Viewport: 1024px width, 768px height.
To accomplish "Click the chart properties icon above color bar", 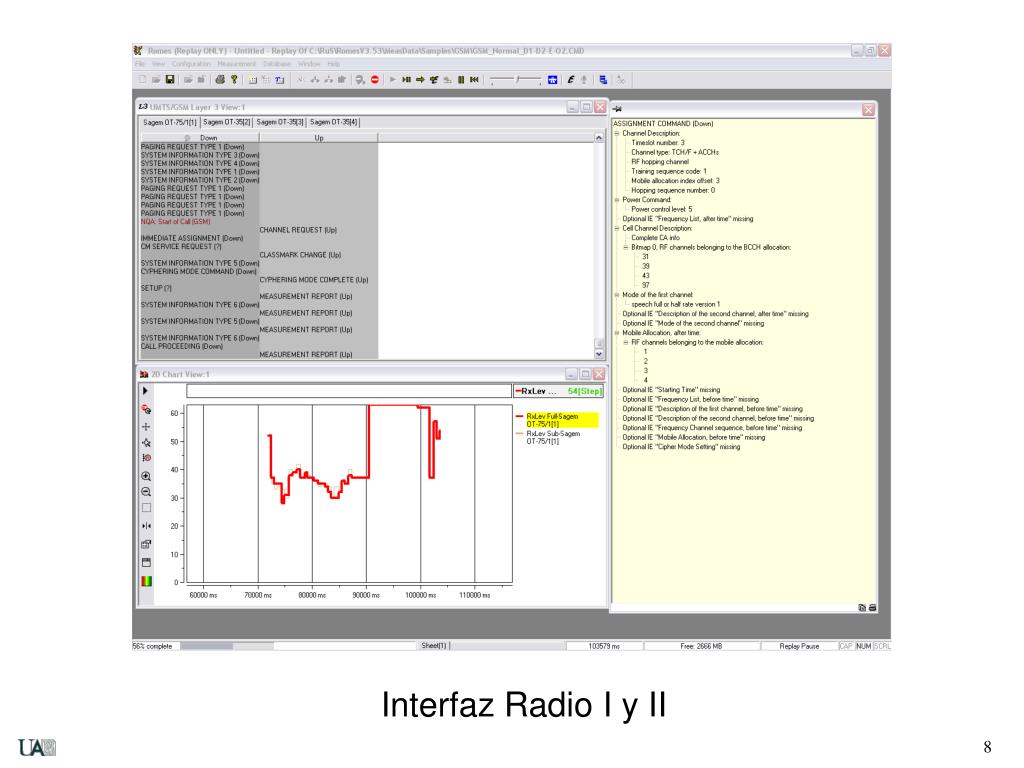I will (x=146, y=562).
